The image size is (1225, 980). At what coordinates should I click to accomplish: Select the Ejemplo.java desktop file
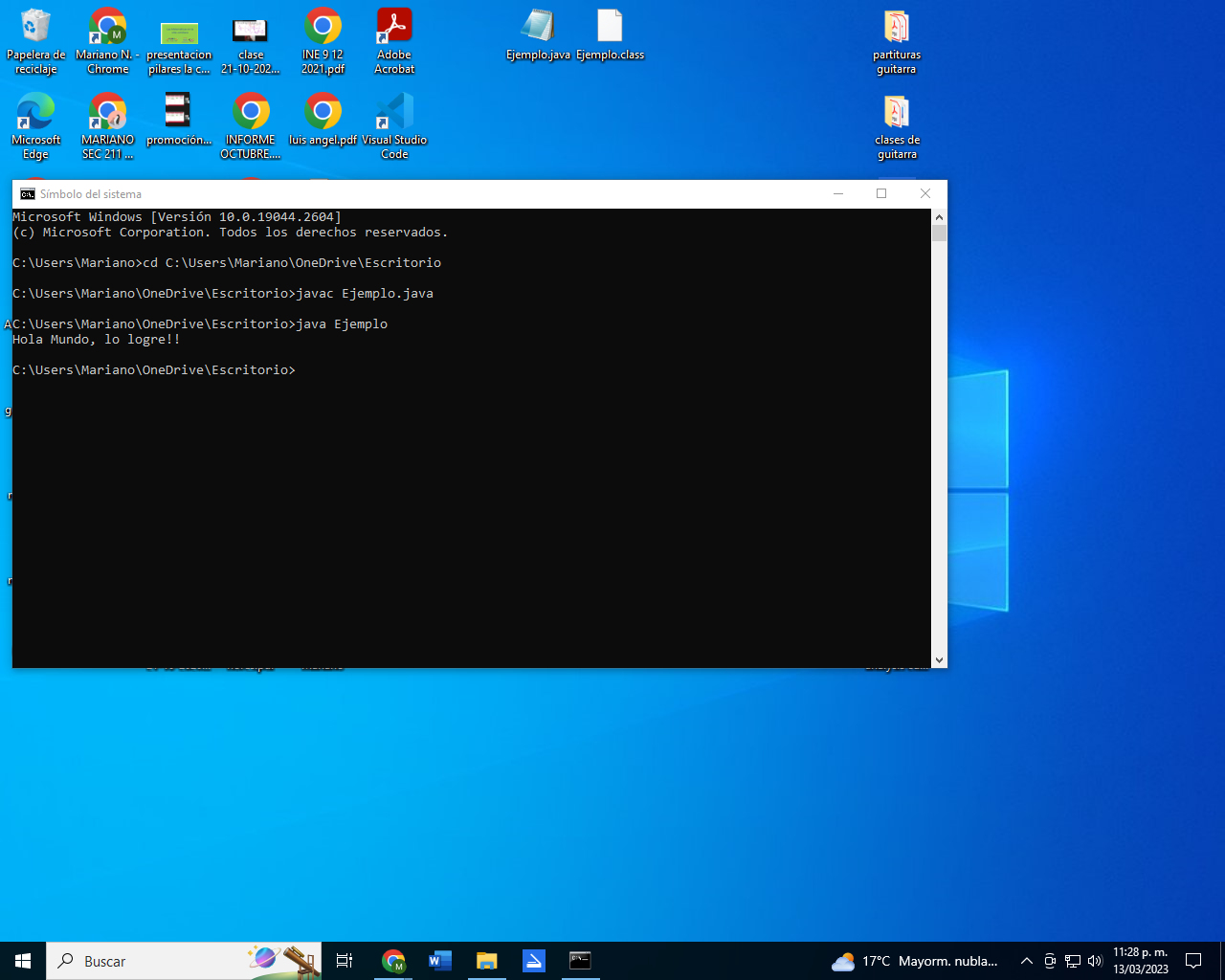click(538, 35)
